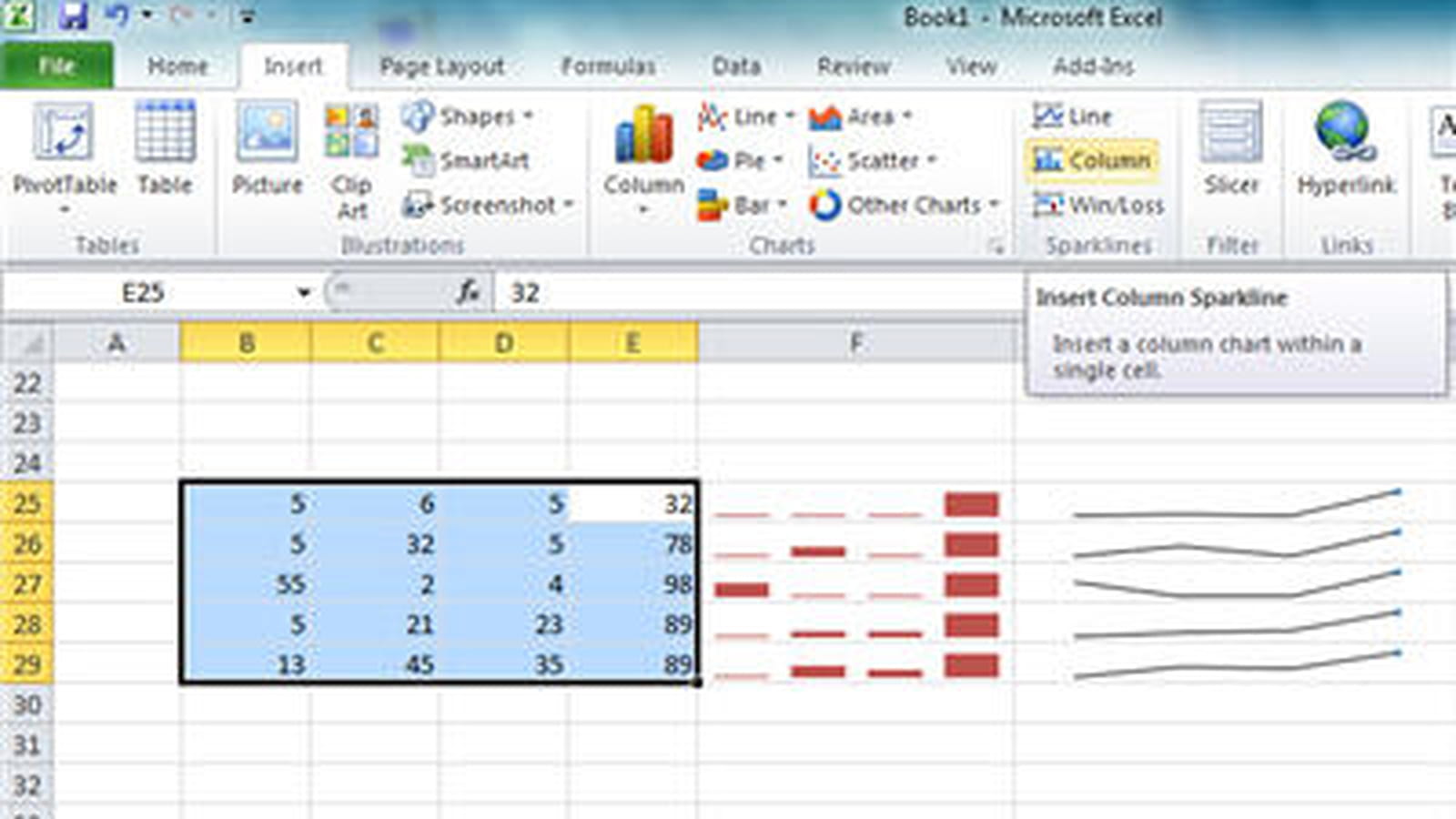Select row 27 header

[x=27, y=583]
